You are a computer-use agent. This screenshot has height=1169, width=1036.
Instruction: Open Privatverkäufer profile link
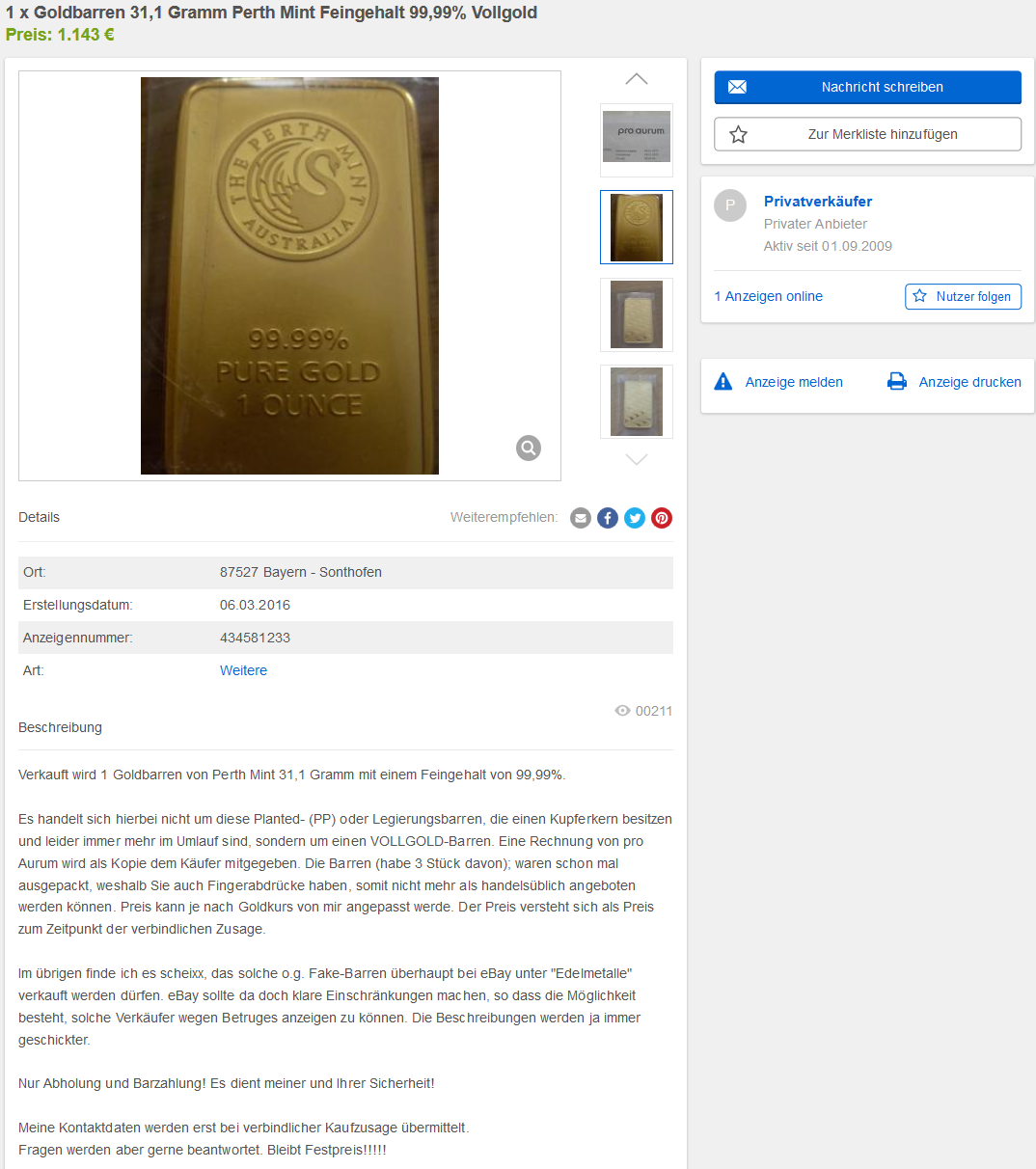(818, 202)
